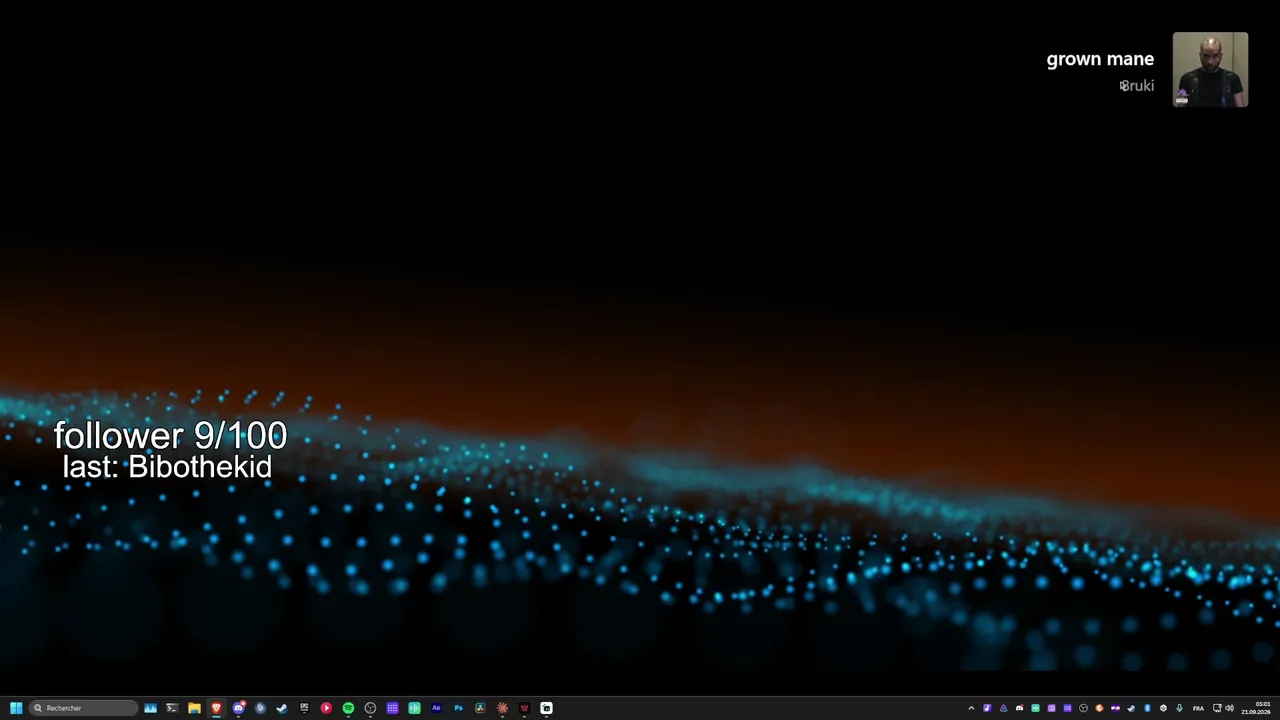Open network settings from the tray

pyautogui.click(x=1217, y=708)
